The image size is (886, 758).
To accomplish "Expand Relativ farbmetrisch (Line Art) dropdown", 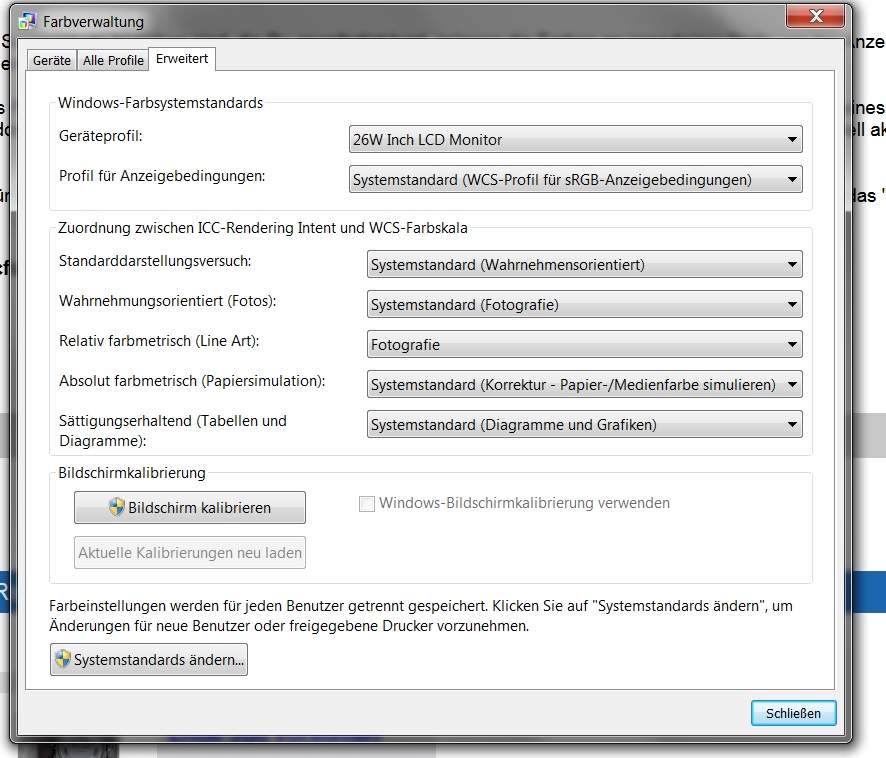I will coord(584,344).
